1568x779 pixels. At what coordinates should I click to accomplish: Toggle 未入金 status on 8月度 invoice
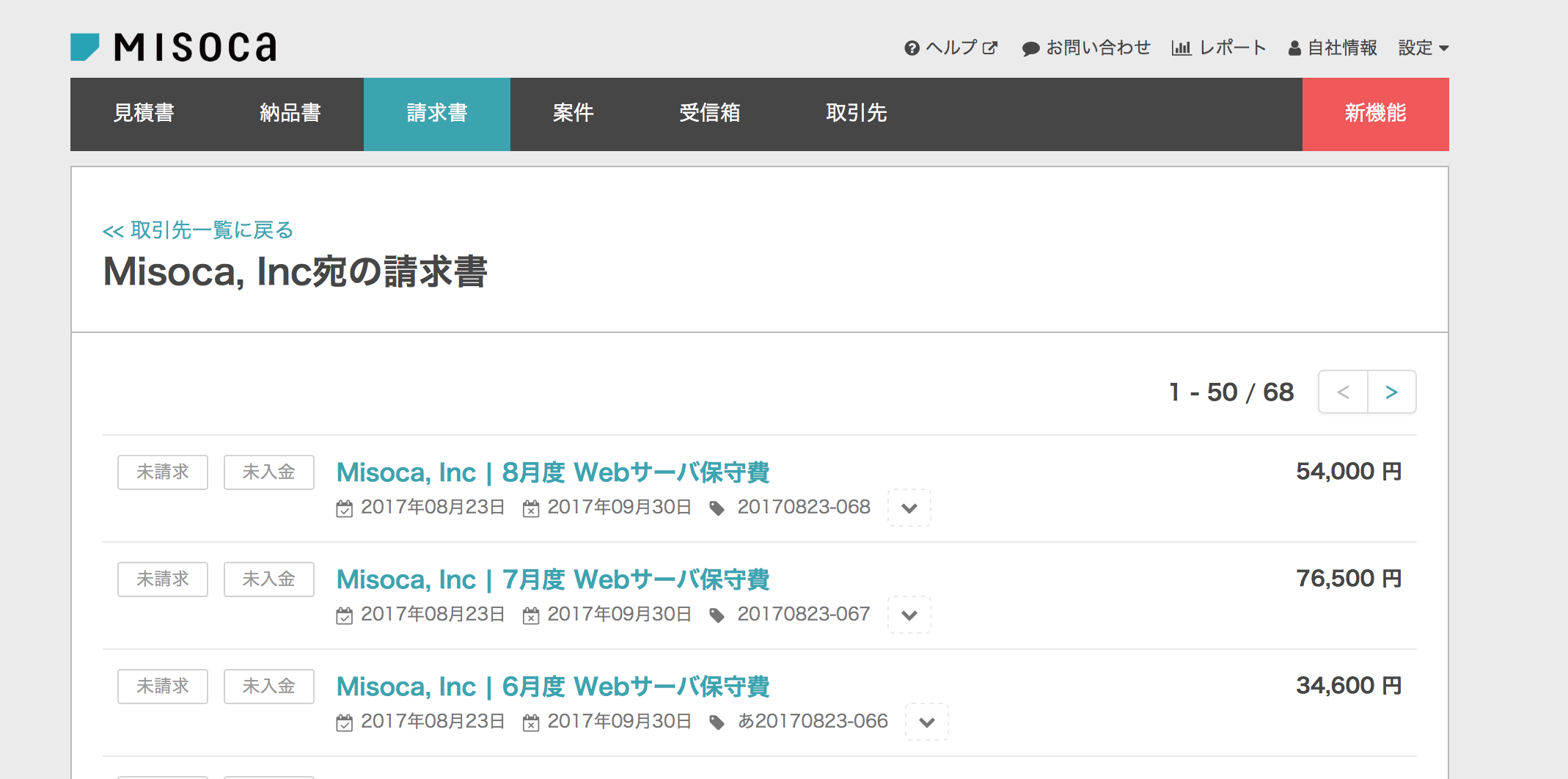tap(269, 472)
